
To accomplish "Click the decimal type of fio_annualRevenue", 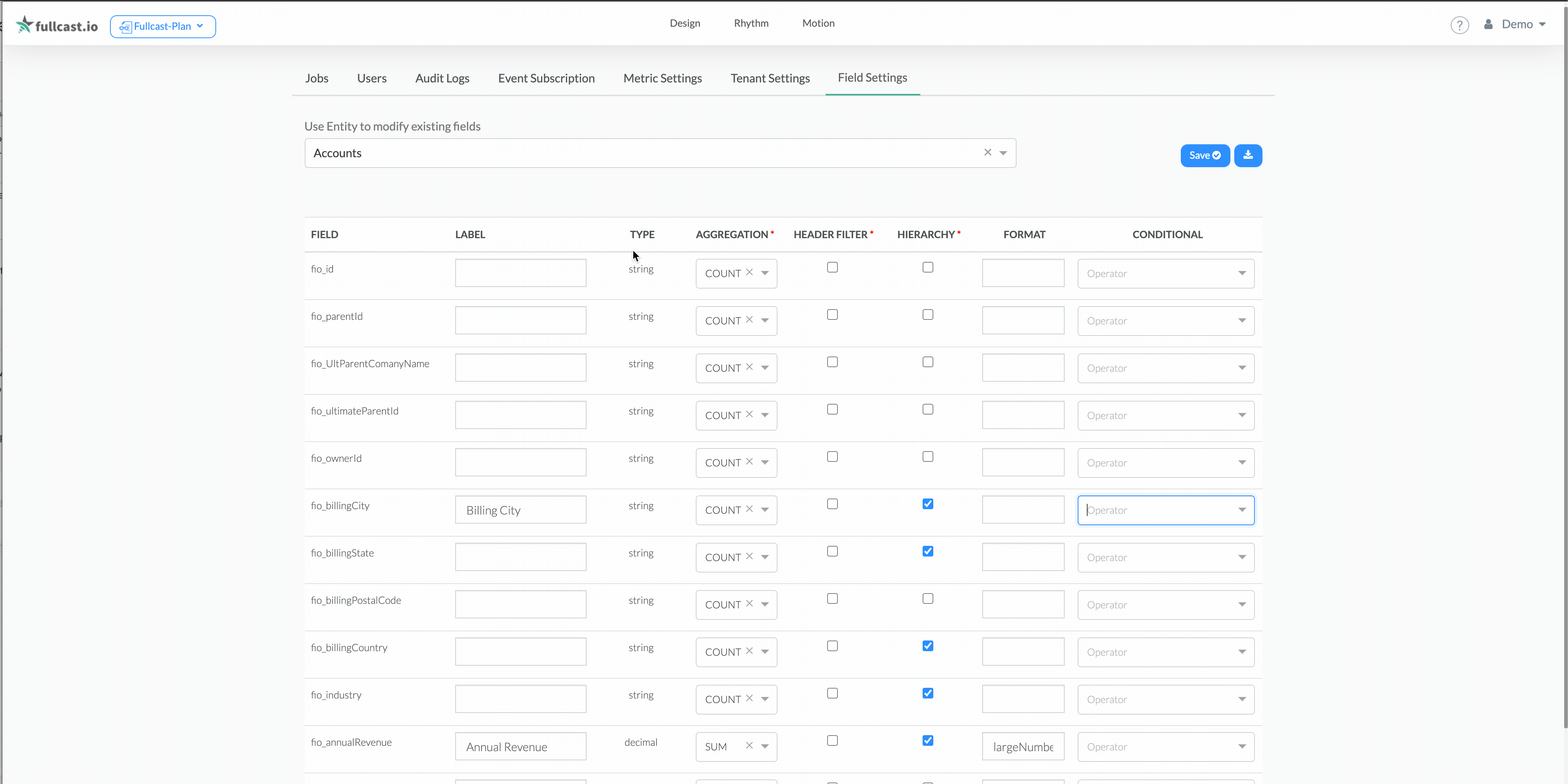I will [x=640, y=742].
